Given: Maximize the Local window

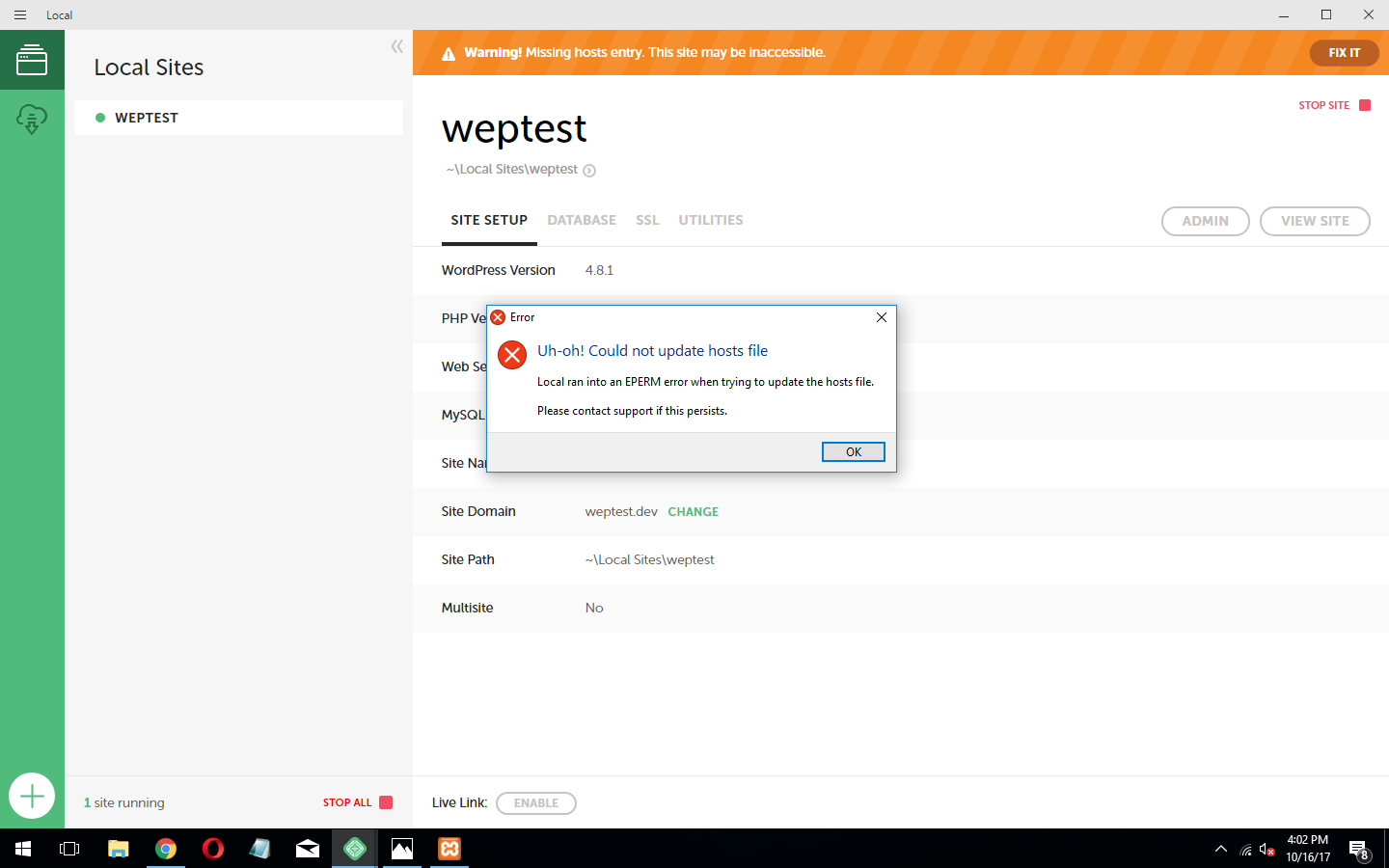Looking at the screenshot, I should (1326, 14).
